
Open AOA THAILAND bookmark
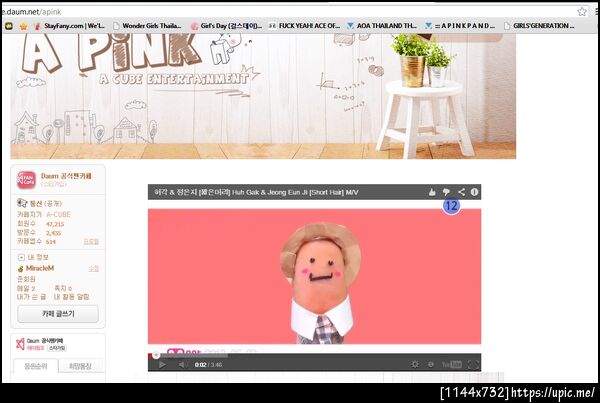382,26
